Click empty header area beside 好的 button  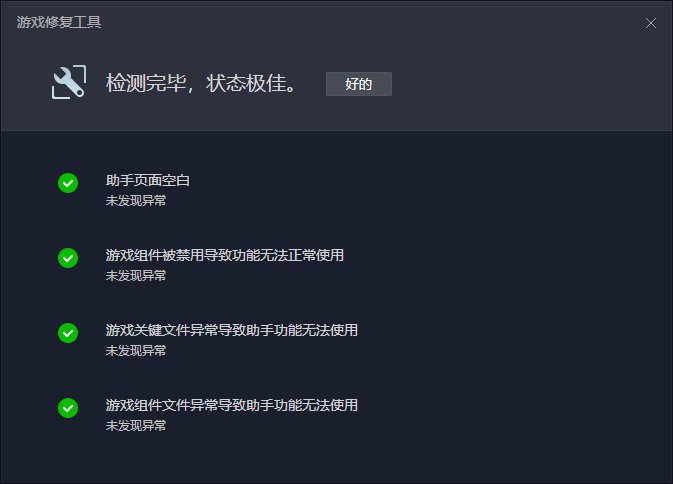click(x=515, y=84)
